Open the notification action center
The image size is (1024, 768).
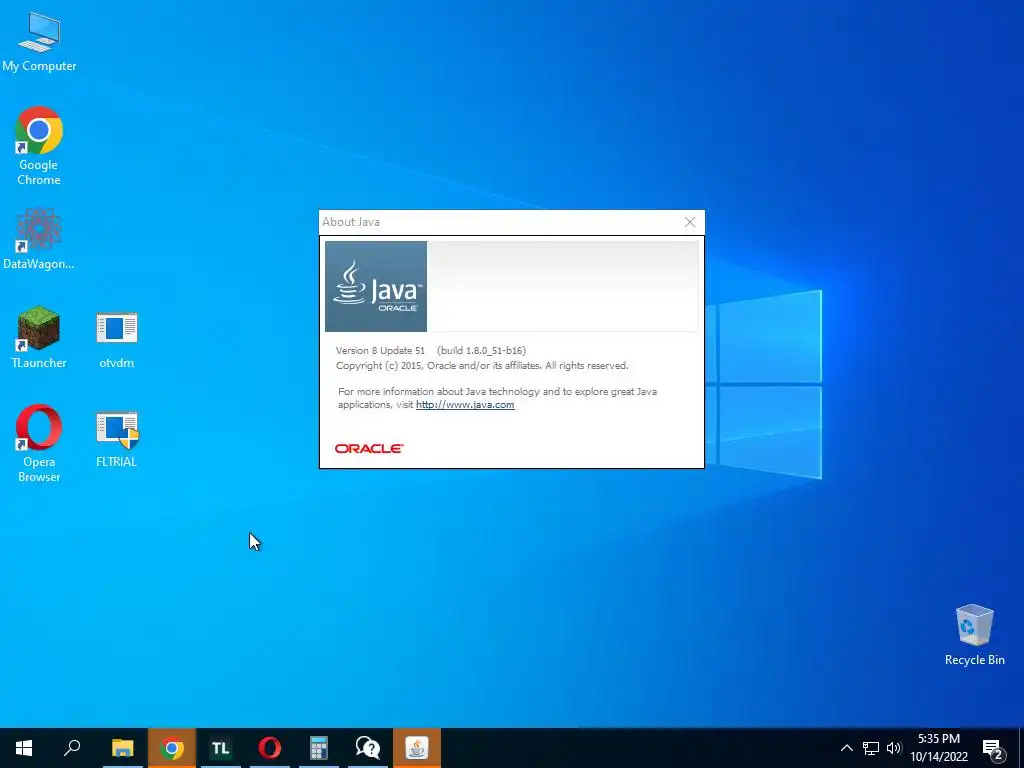tap(993, 749)
